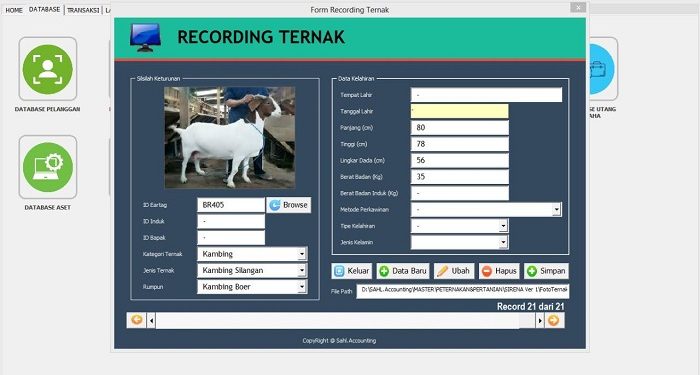The image size is (700, 375).
Task: Click the Tempat Lahir input field
Action: coord(486,95)
